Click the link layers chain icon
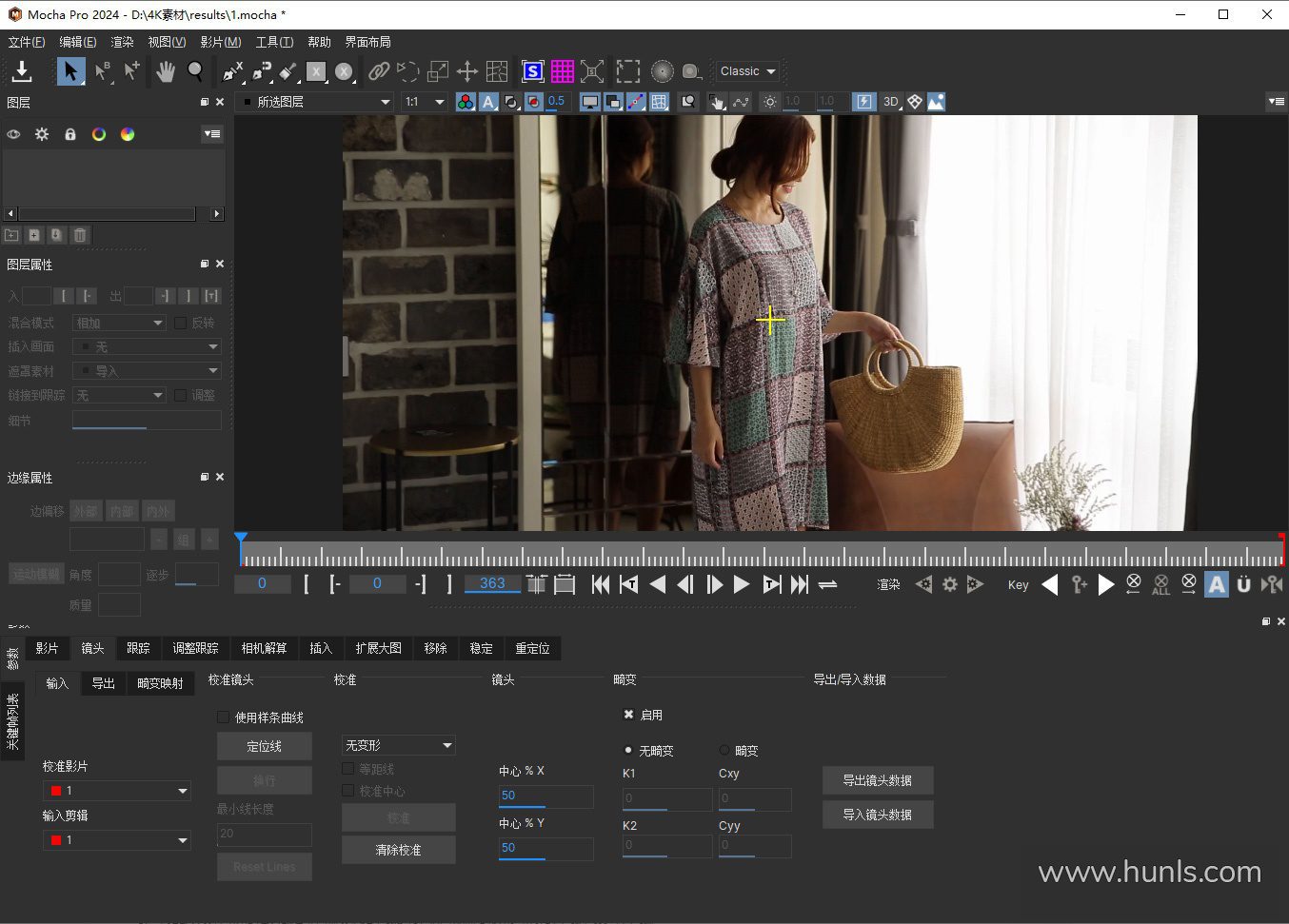 point(379,71)
